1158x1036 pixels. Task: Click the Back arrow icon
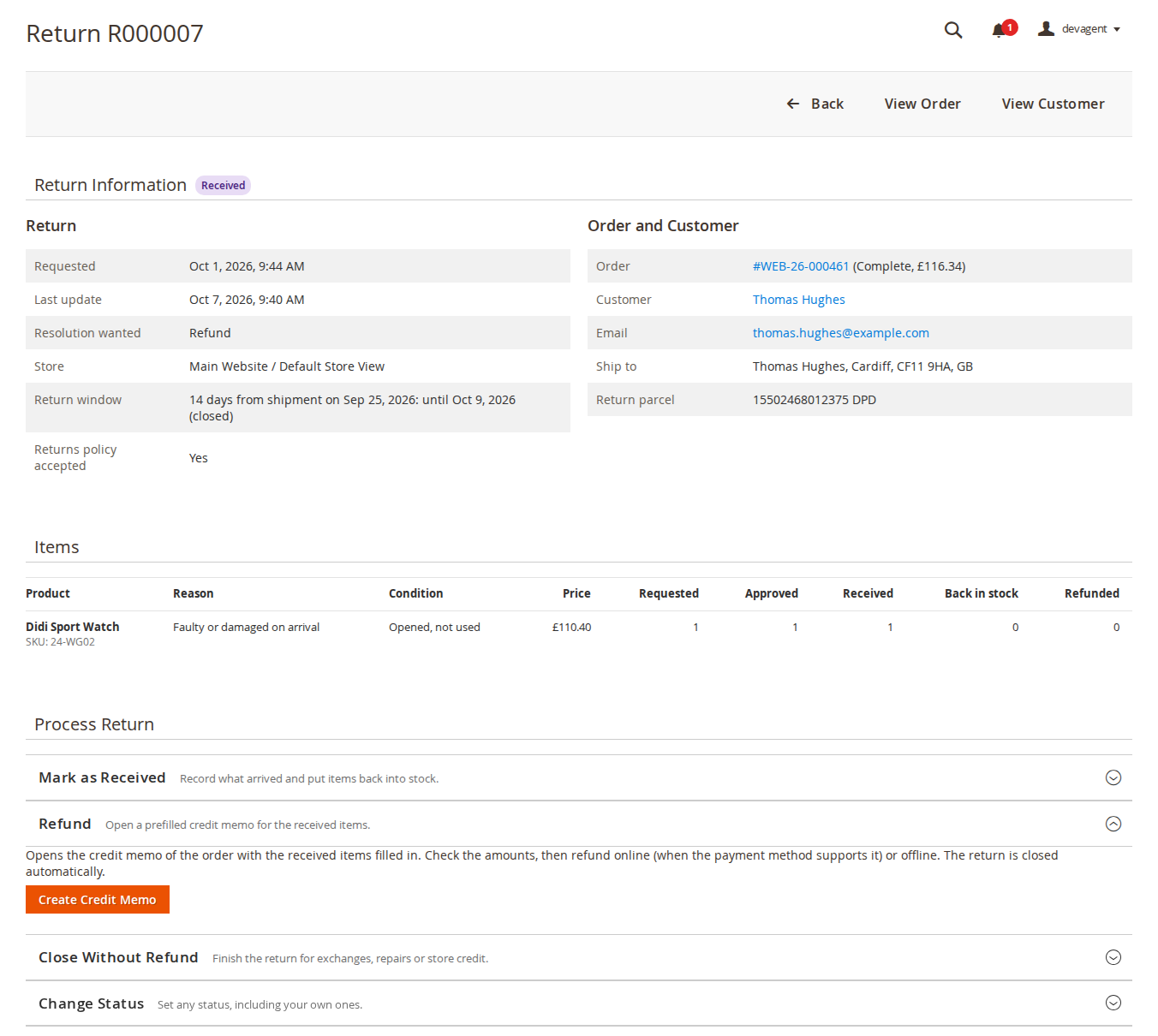[793, 104]
